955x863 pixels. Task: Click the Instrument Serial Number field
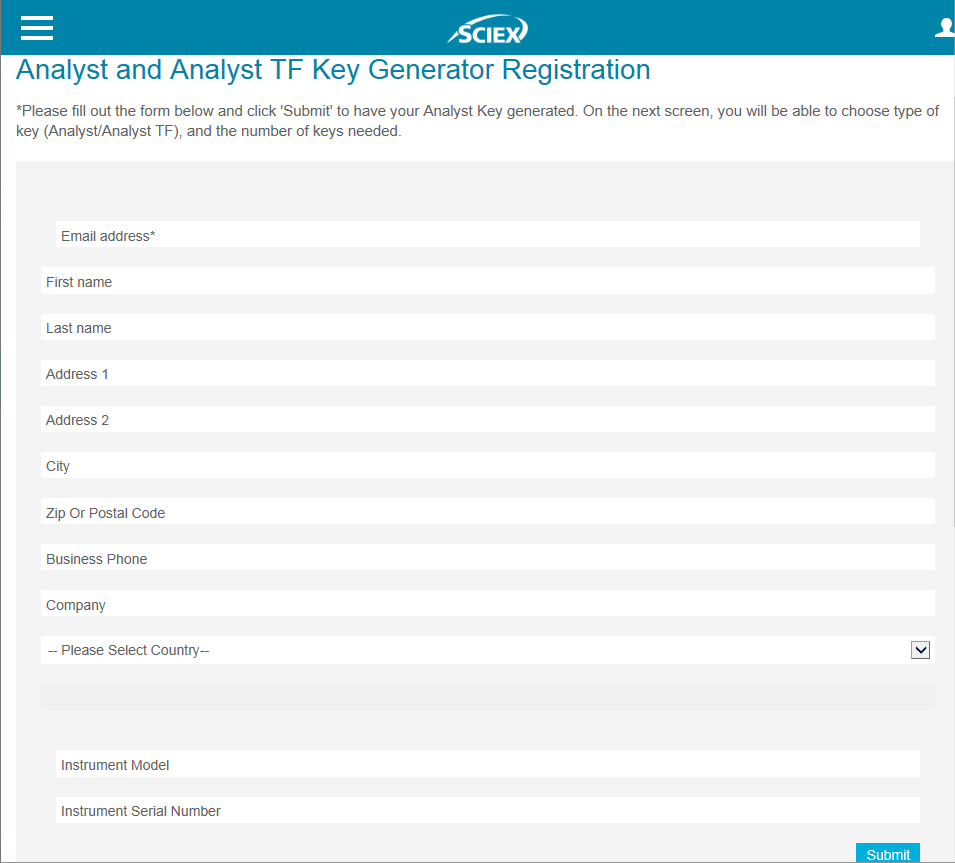487,810
